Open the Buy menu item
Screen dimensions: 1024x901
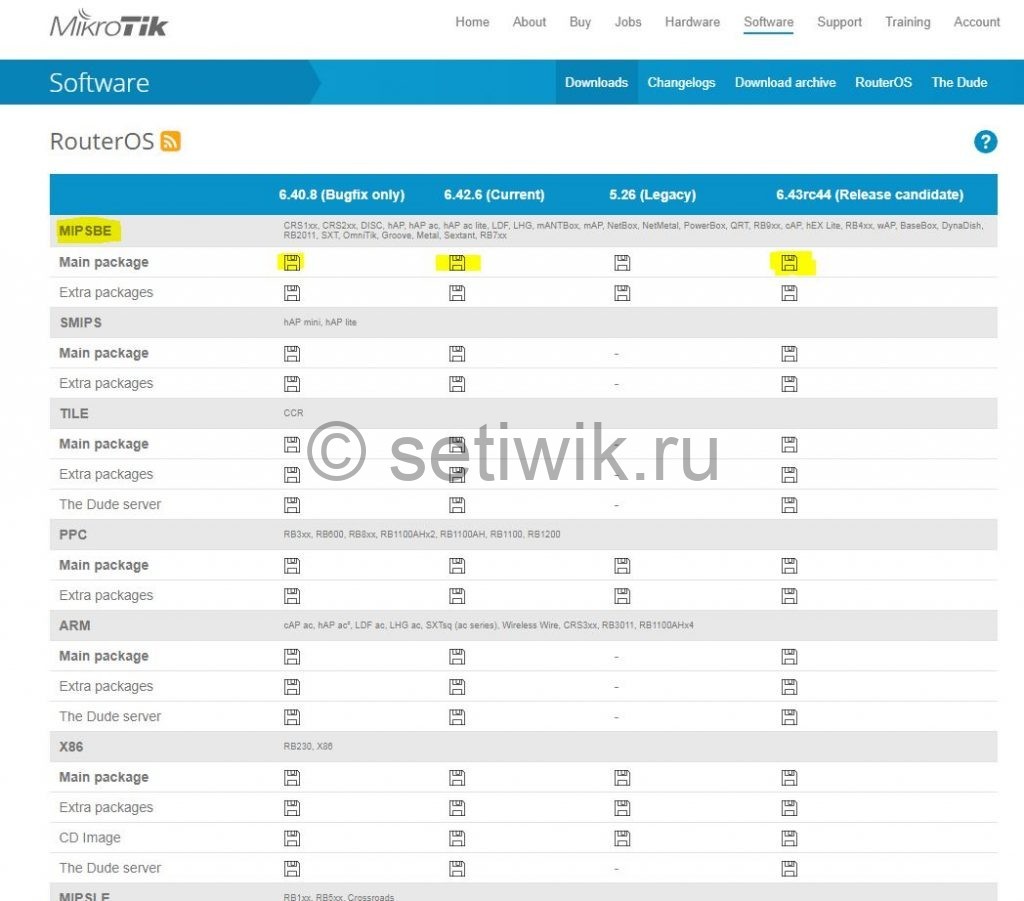[x=580, y=22]
